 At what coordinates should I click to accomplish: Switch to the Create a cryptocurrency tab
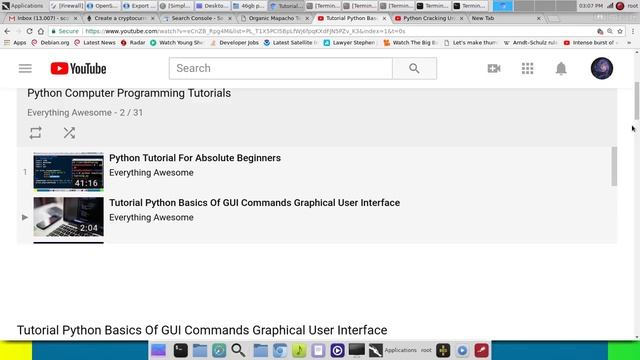tap(120, 18)
